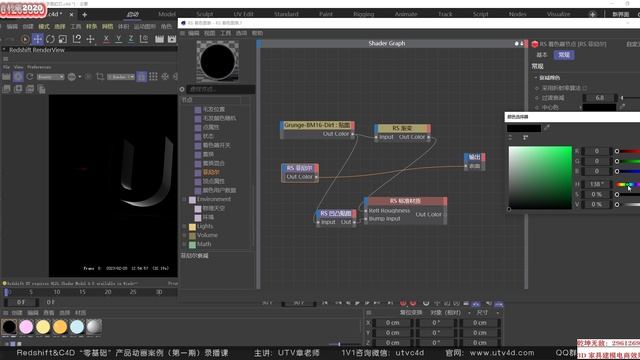
Task: Click the red RS node icon in attributes header
Action: click(x=535, y=44)
